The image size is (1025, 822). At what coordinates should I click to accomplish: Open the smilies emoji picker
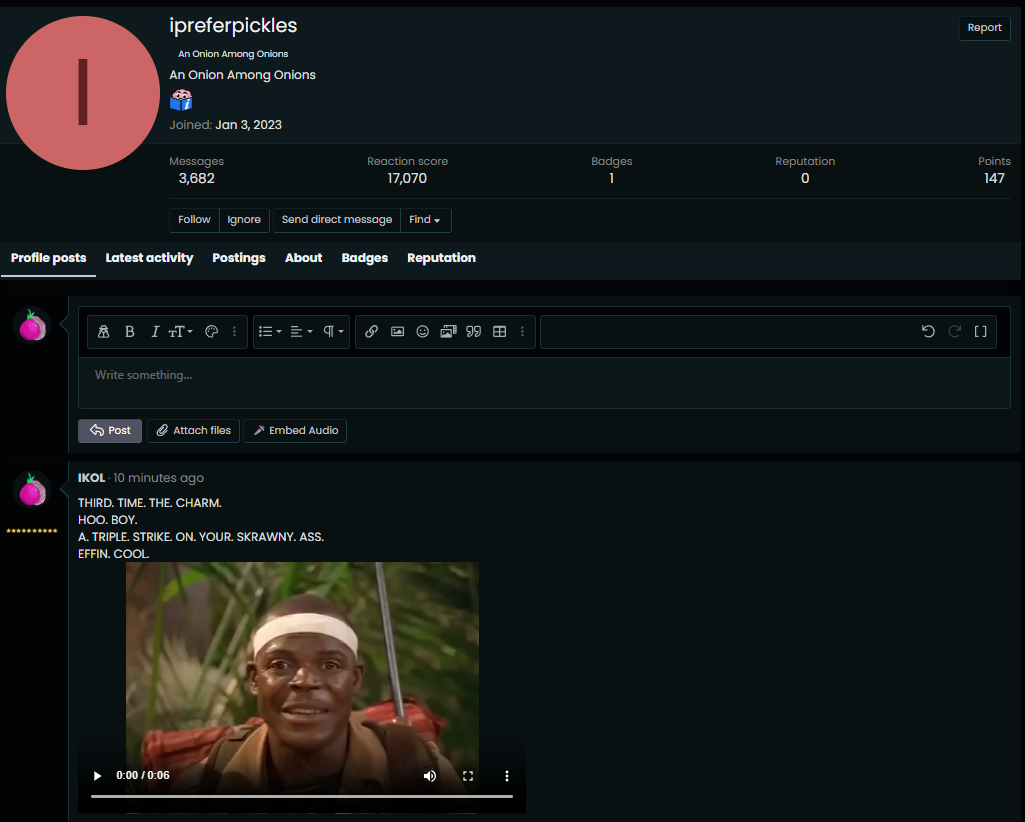422,332
